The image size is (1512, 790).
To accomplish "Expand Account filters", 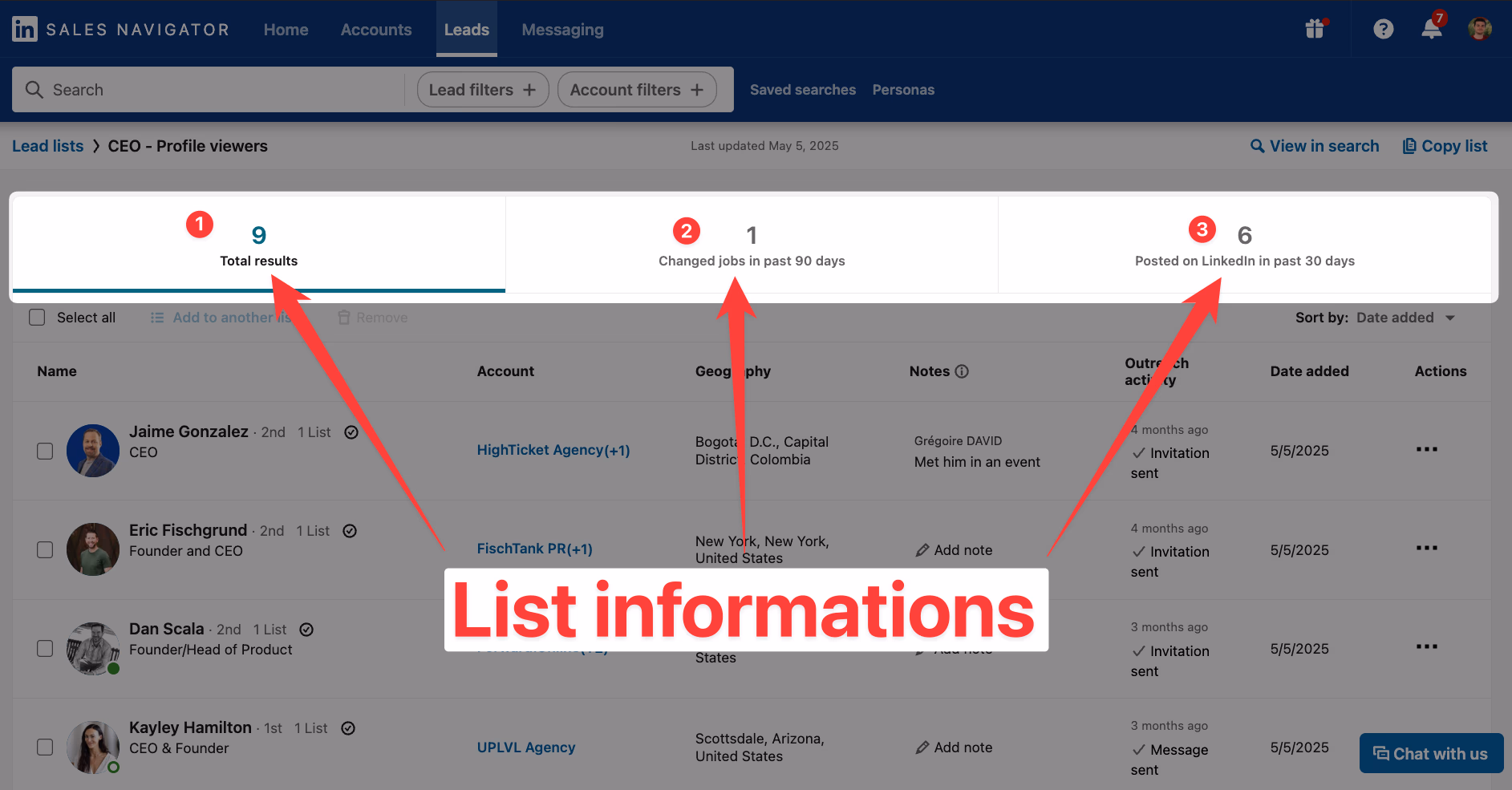I will (x=637, y=89).
